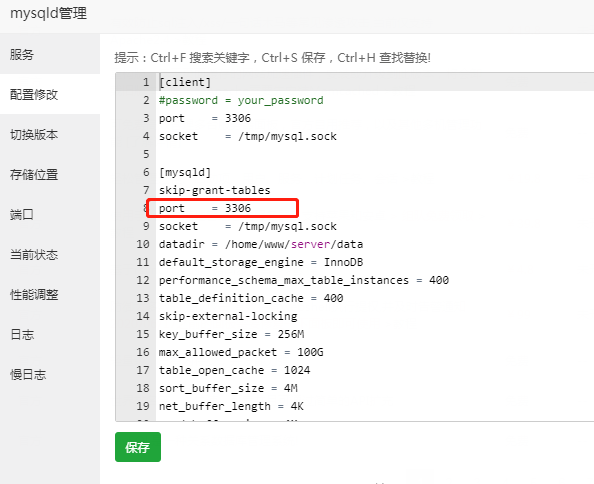View the 当前状态 tab
The width and height of the screenshot is (594, 484).
50,254
